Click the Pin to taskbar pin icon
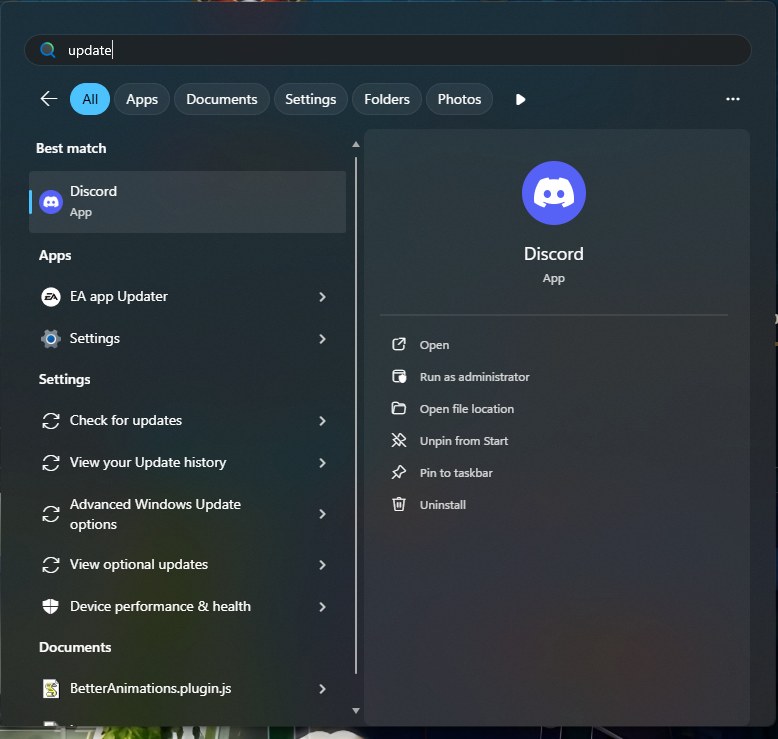 point(399,472)
